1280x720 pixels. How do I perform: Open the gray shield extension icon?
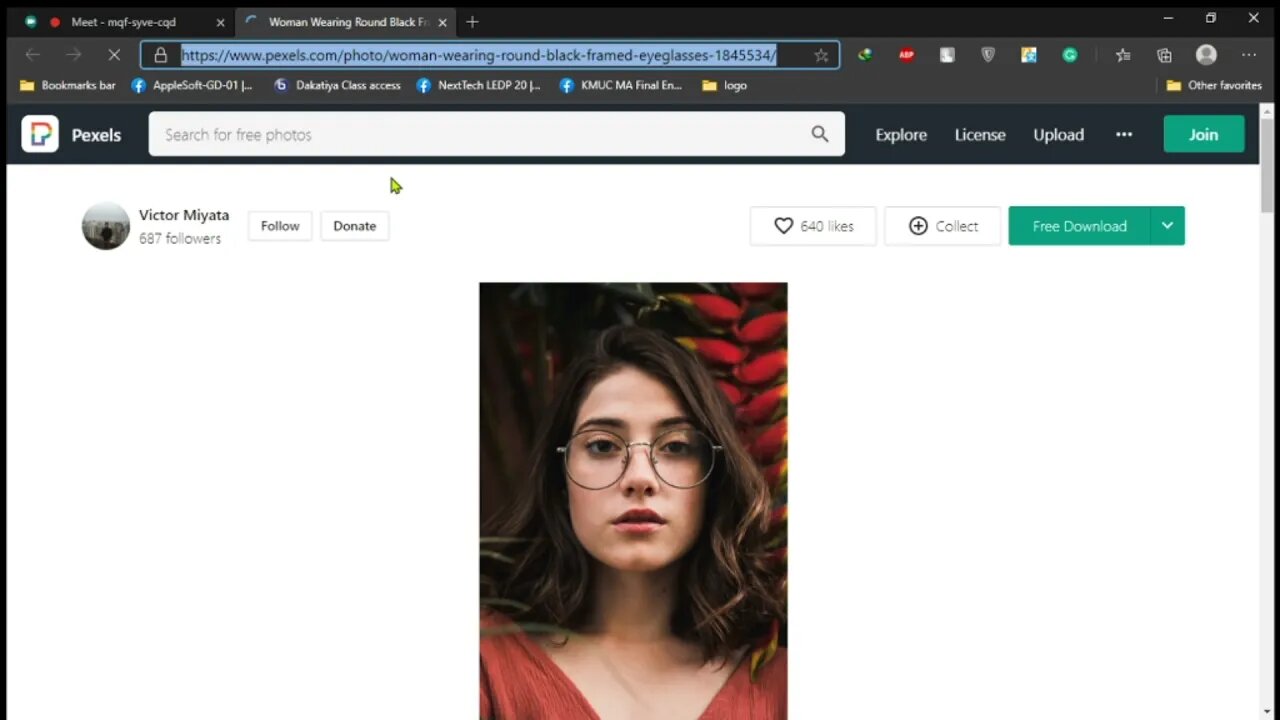click(988, 55)
